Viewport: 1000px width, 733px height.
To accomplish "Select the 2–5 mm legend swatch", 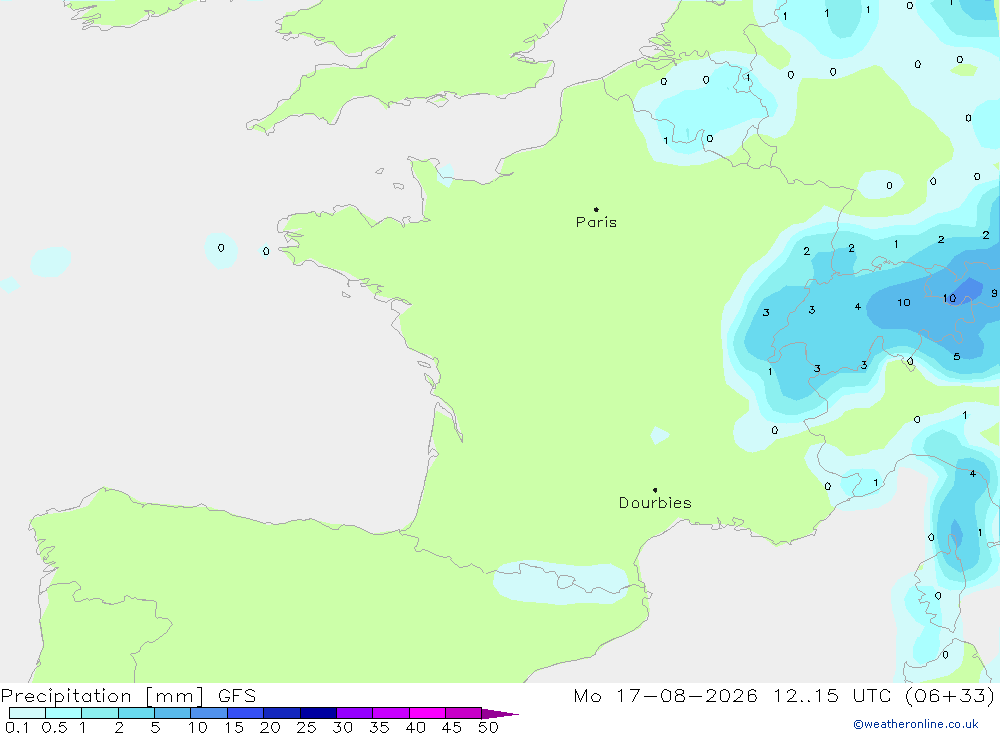I will tap(136, 713).
